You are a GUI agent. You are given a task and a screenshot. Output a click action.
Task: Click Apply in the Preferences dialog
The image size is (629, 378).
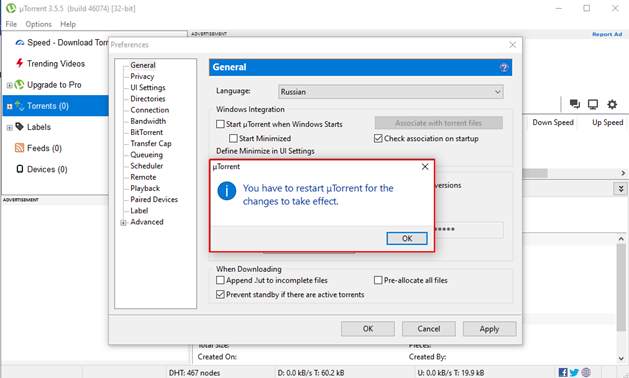489,329
